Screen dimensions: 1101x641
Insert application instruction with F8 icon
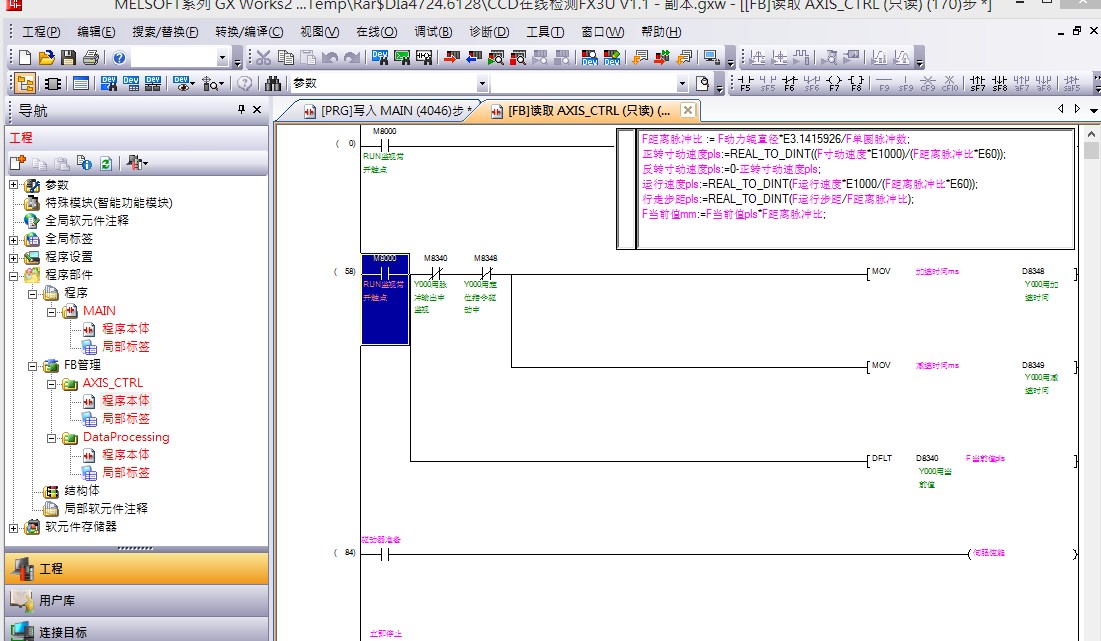(x=856, y=84)
